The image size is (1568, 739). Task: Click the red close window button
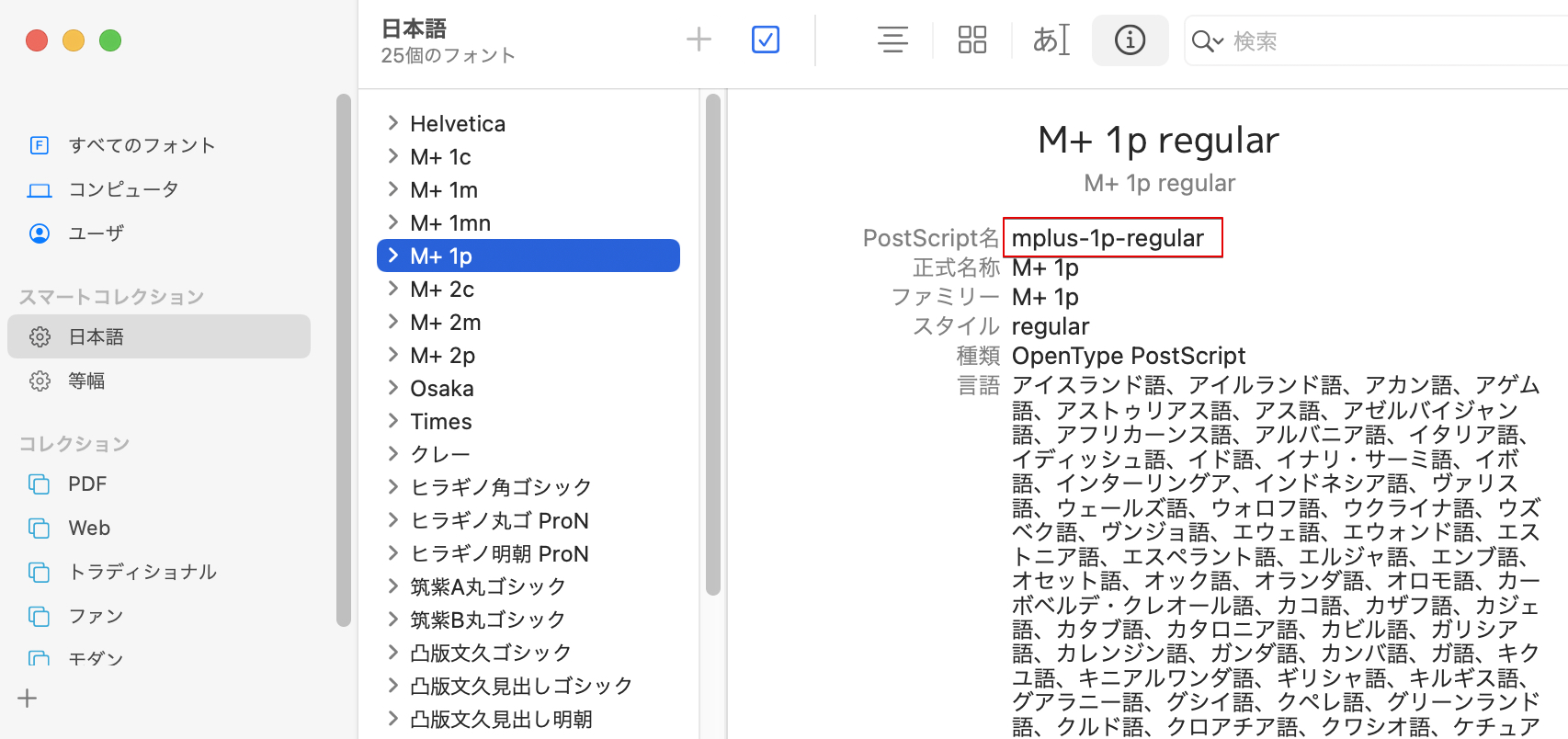coord(37,40)
